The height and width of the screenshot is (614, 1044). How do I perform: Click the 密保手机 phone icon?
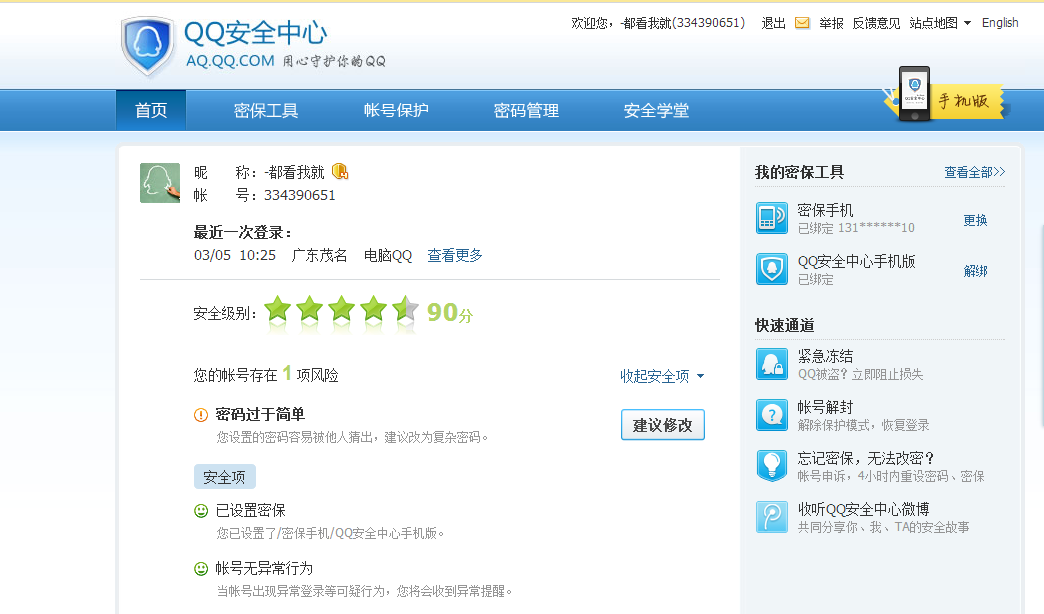[772, 218]
